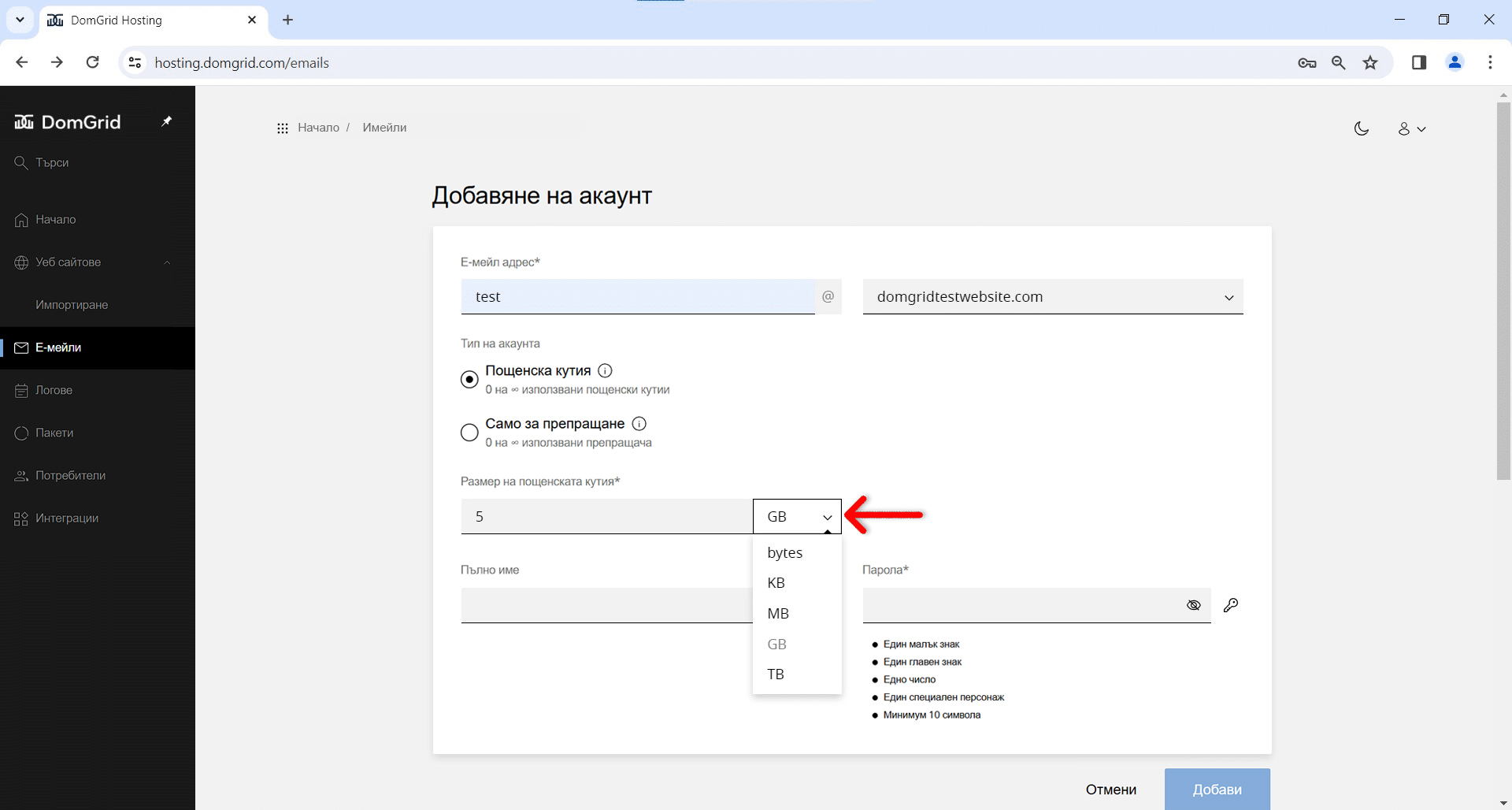
Task: Collapse the Уеб сайтове sidebar section
Action: click(167, 262)
